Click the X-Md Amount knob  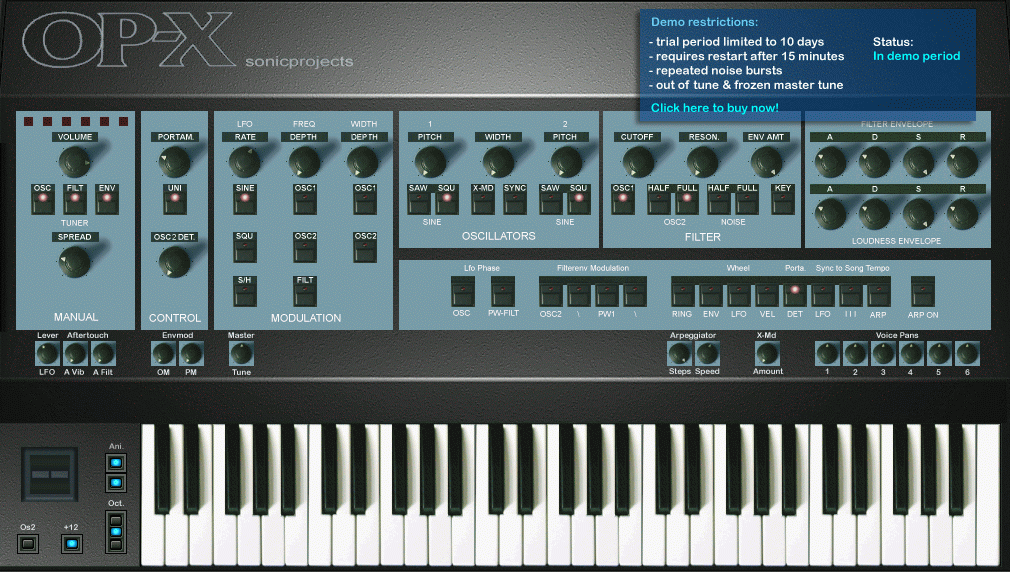767,353
